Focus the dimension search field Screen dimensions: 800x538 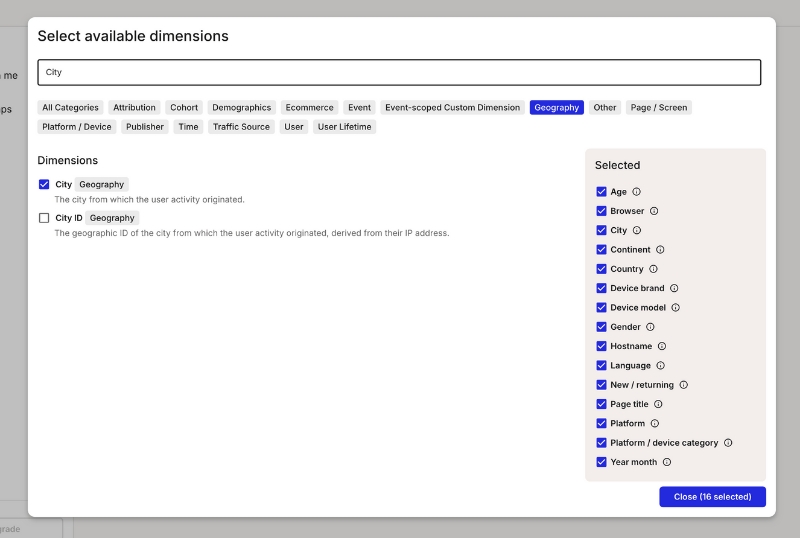(399, 72)
